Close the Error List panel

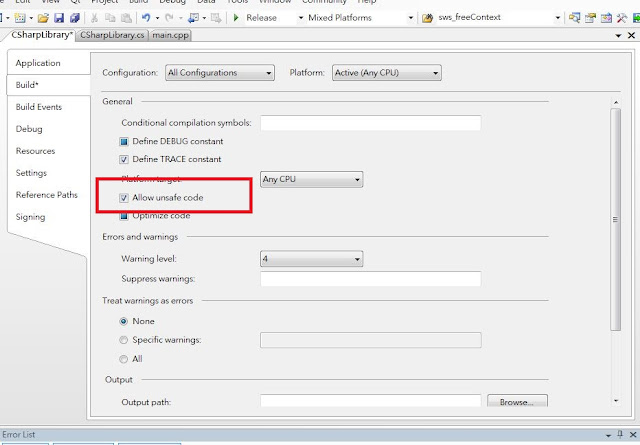pyautogui.click(x=633, y=434)
